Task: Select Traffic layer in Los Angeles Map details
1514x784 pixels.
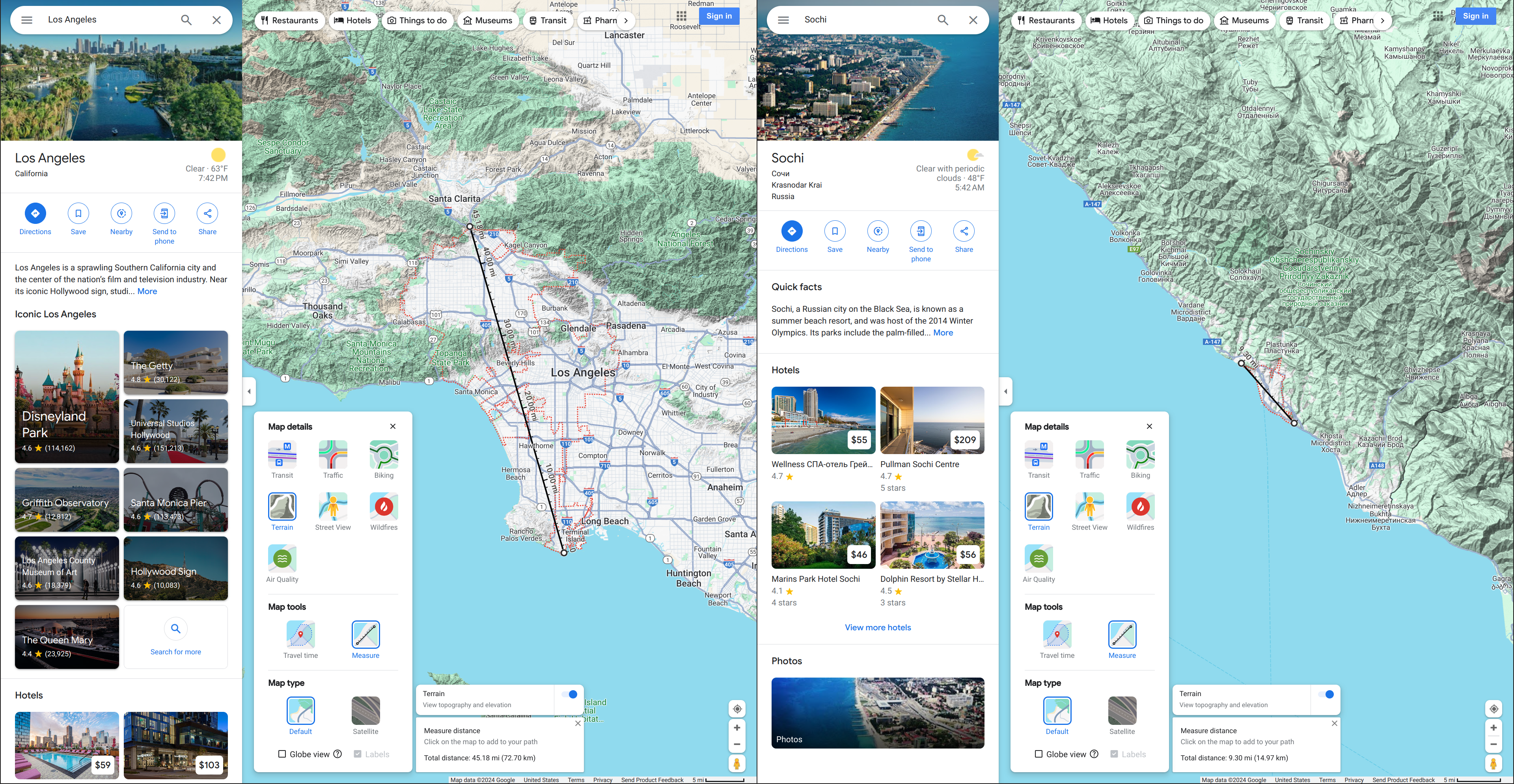Action: [x=333, y=460]
